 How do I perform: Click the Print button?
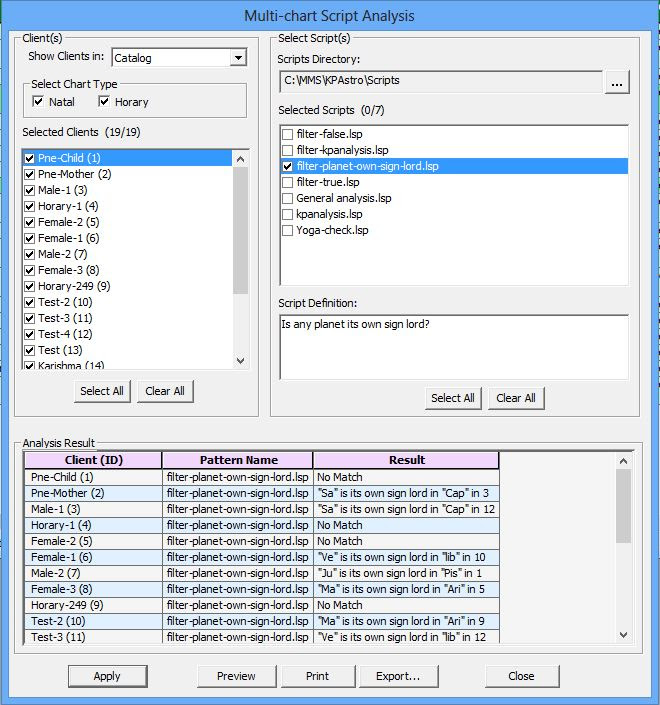tap(318, 676)
